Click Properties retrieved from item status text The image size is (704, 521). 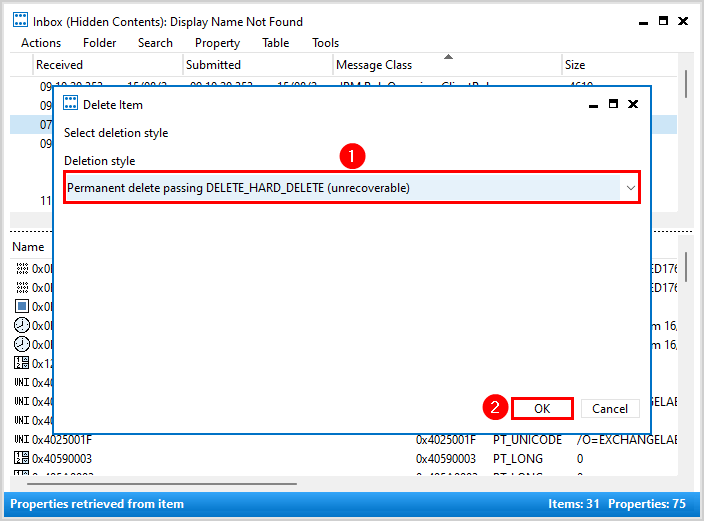pos(97,503)
